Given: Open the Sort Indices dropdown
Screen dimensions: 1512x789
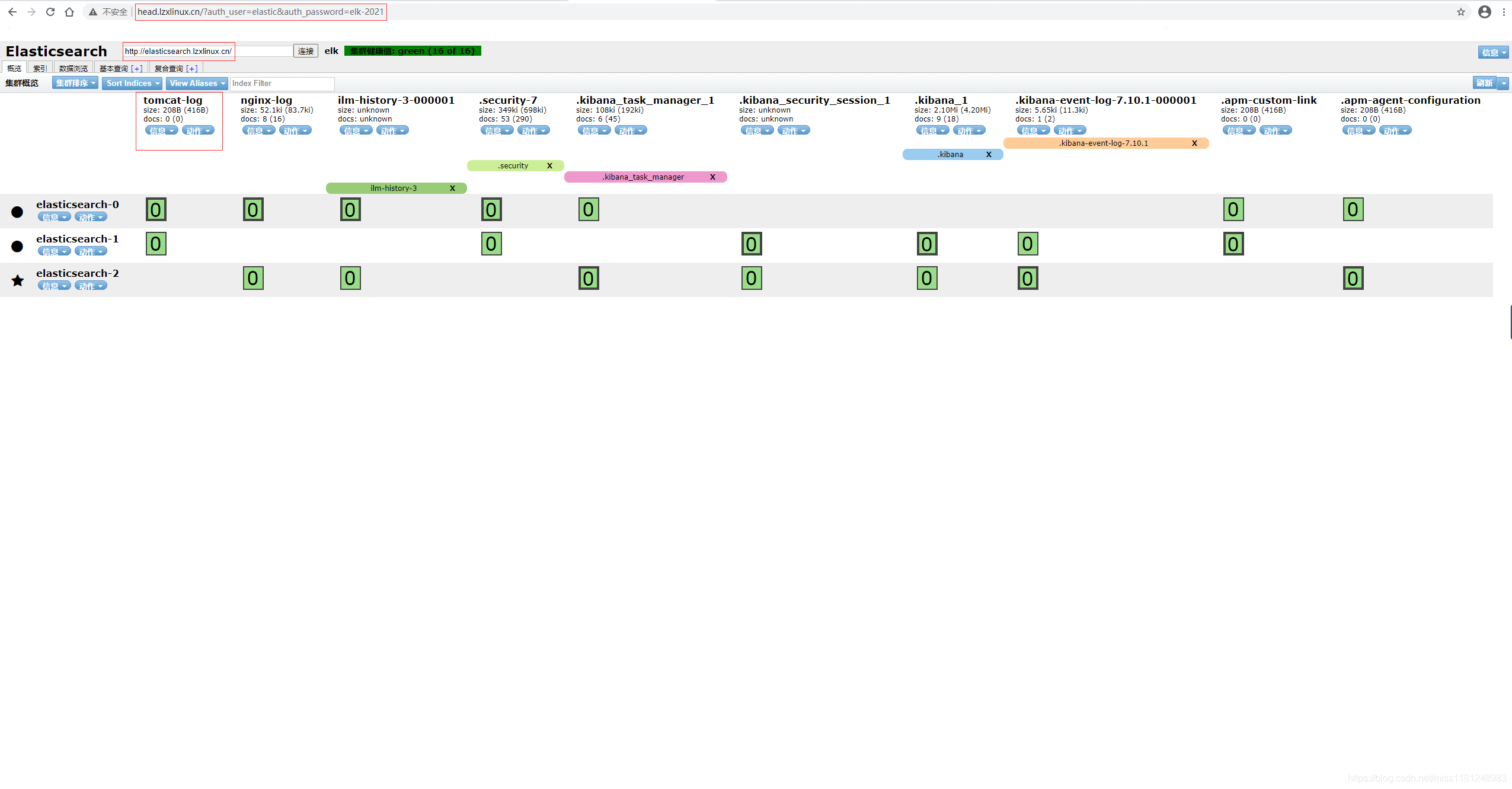Looking at the screenshot, I should [x=132, y=84].
